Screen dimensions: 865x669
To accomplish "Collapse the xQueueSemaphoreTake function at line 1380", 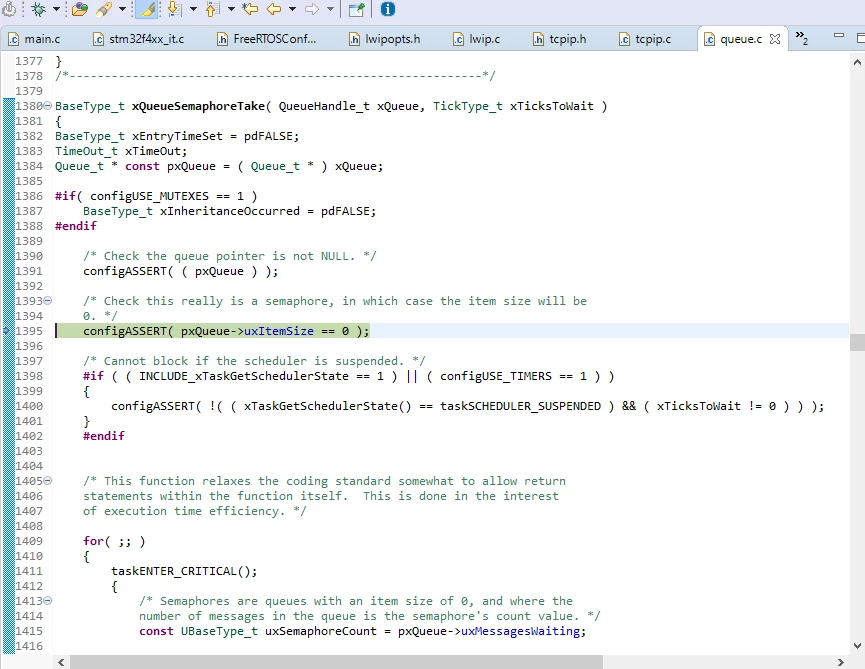I will (47, 105).
